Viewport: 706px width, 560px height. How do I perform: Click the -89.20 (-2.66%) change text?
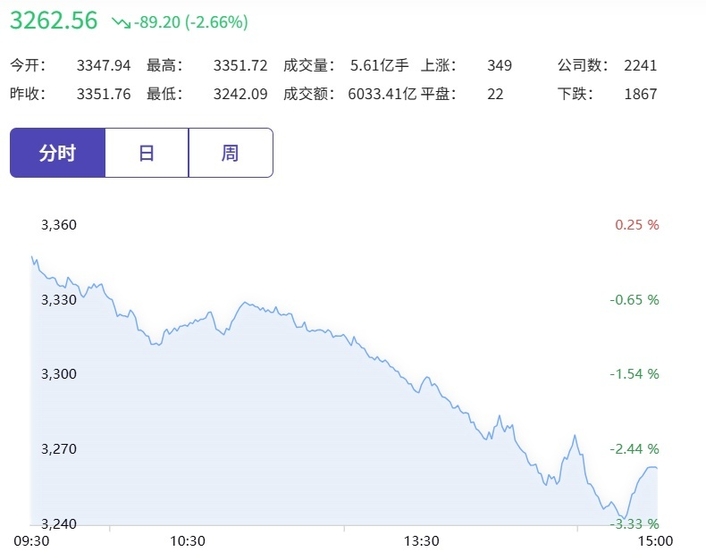(x=191, y=22)
